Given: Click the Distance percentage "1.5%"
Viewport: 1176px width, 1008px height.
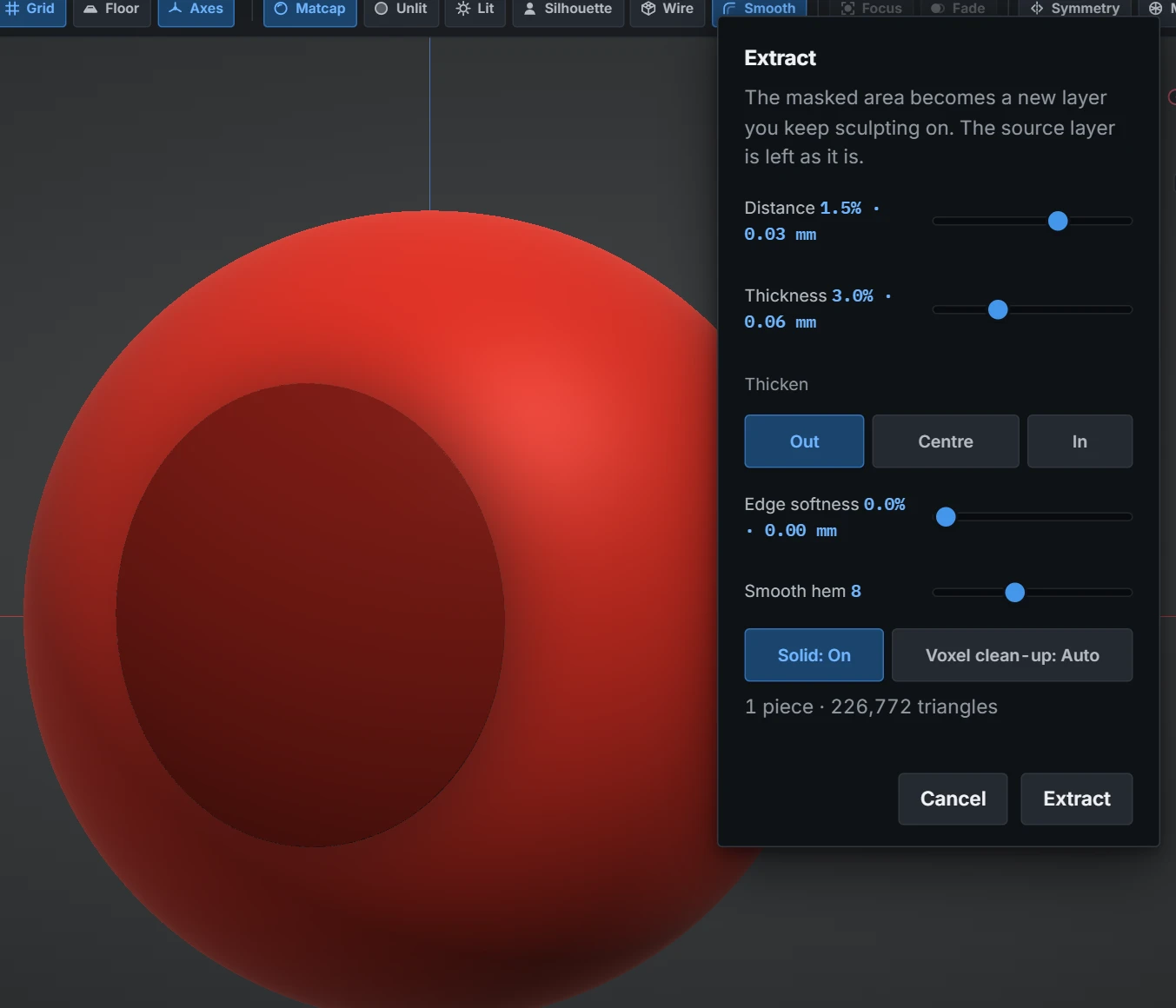Looking at the screenshot, I should [840, 208].
